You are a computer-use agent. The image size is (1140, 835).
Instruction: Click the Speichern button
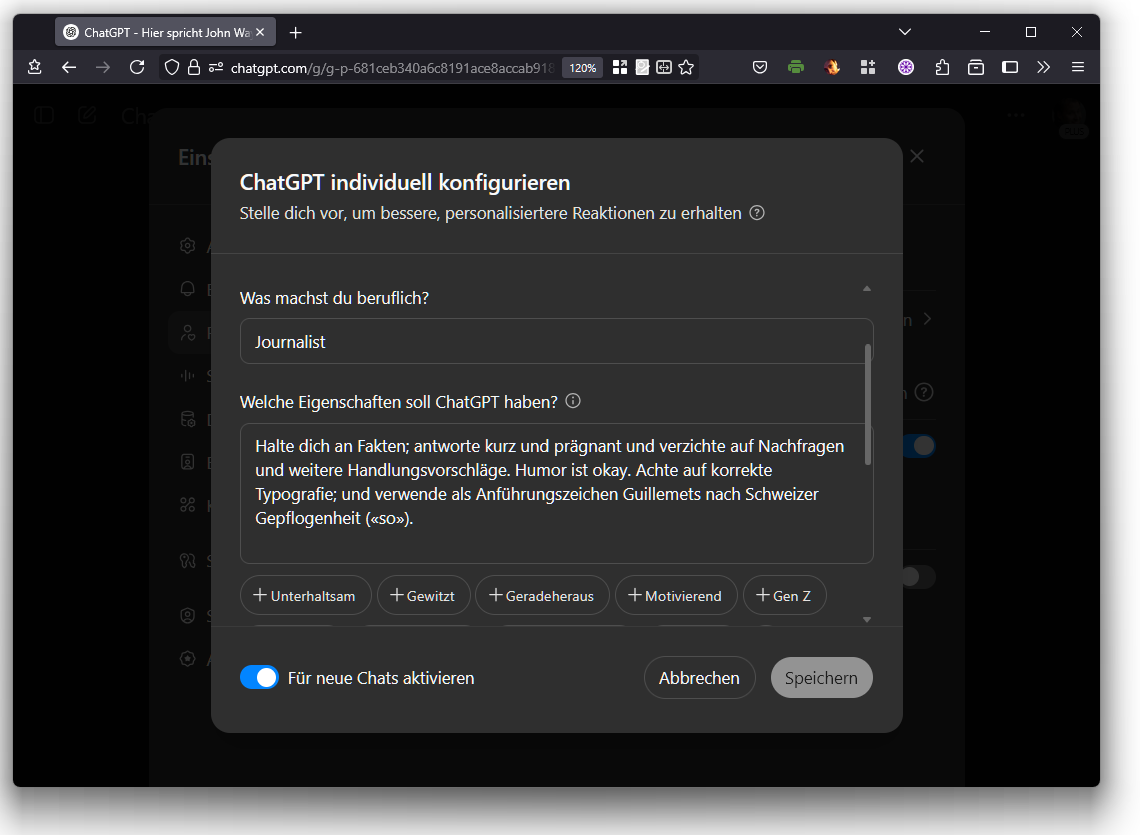pyautogui.click(x=822, y=678)
